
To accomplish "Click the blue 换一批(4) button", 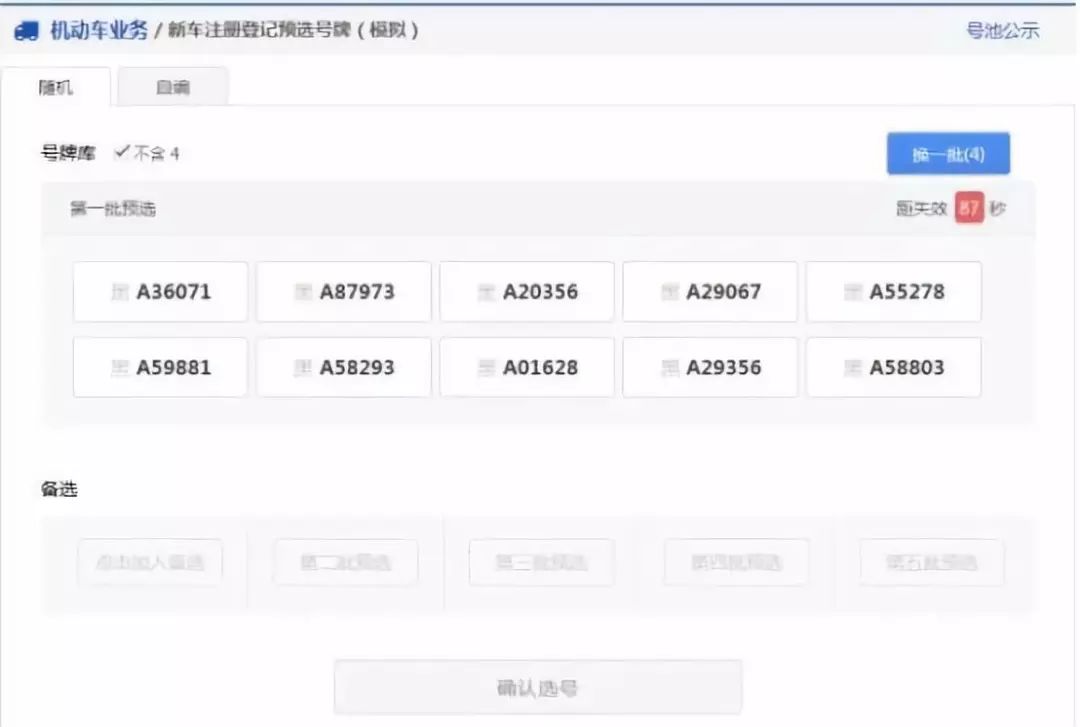I will 948,155.
